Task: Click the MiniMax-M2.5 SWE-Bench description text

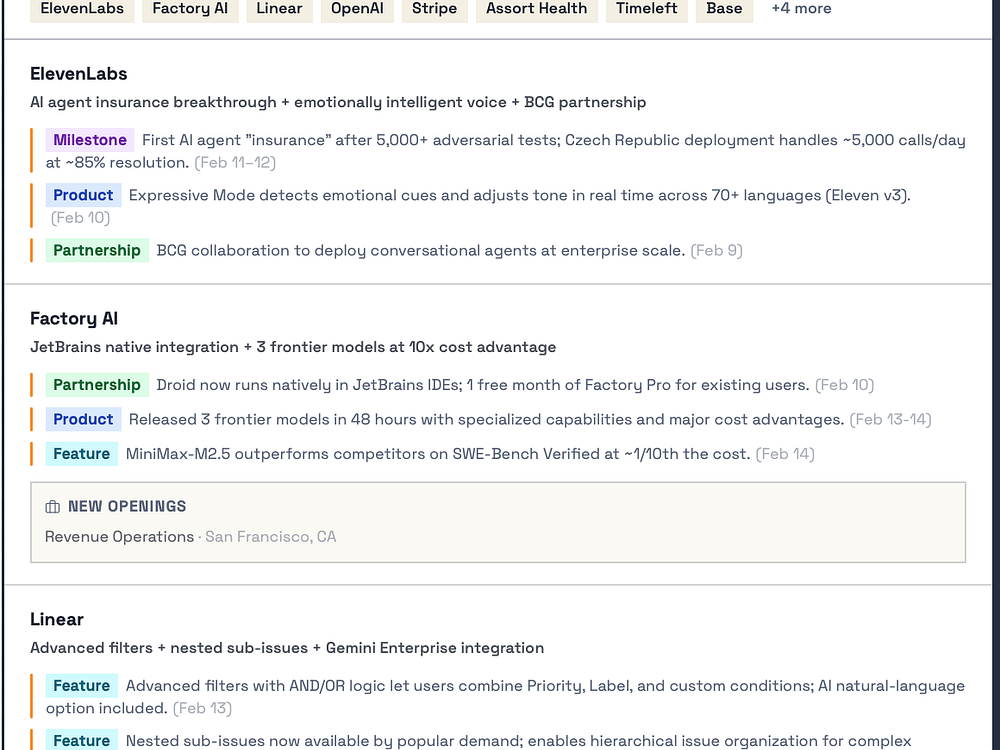Action: coord(438,454)
